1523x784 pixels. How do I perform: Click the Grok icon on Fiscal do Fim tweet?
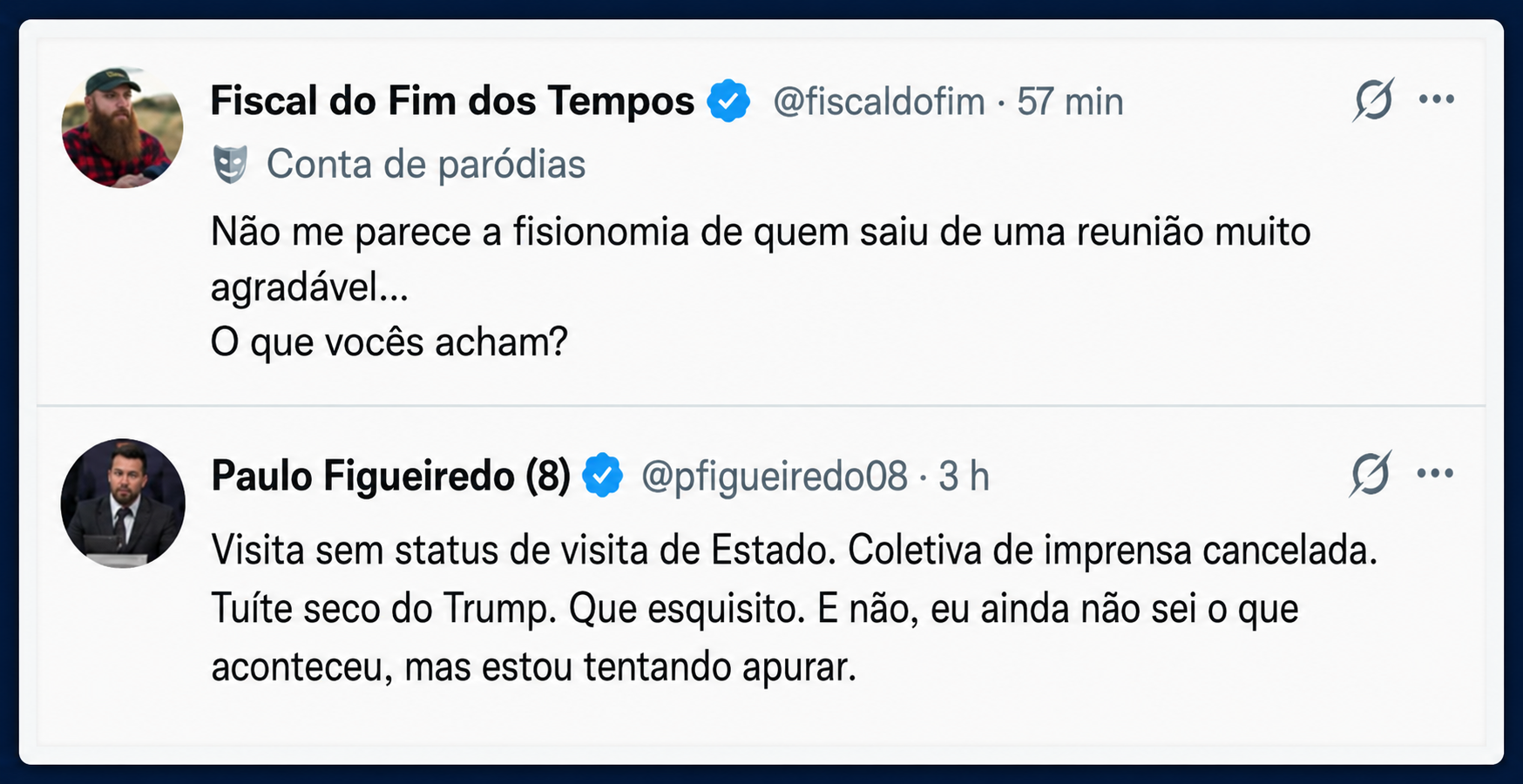tap(1373, 99)
